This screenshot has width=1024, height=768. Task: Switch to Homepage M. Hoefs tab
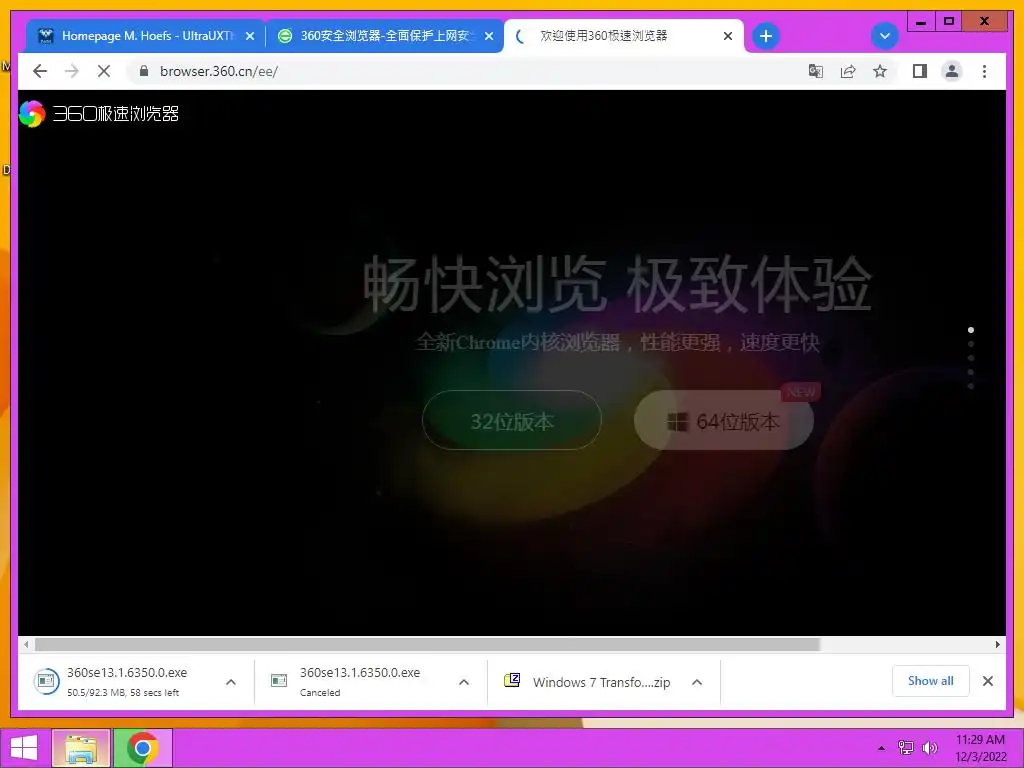145,36
